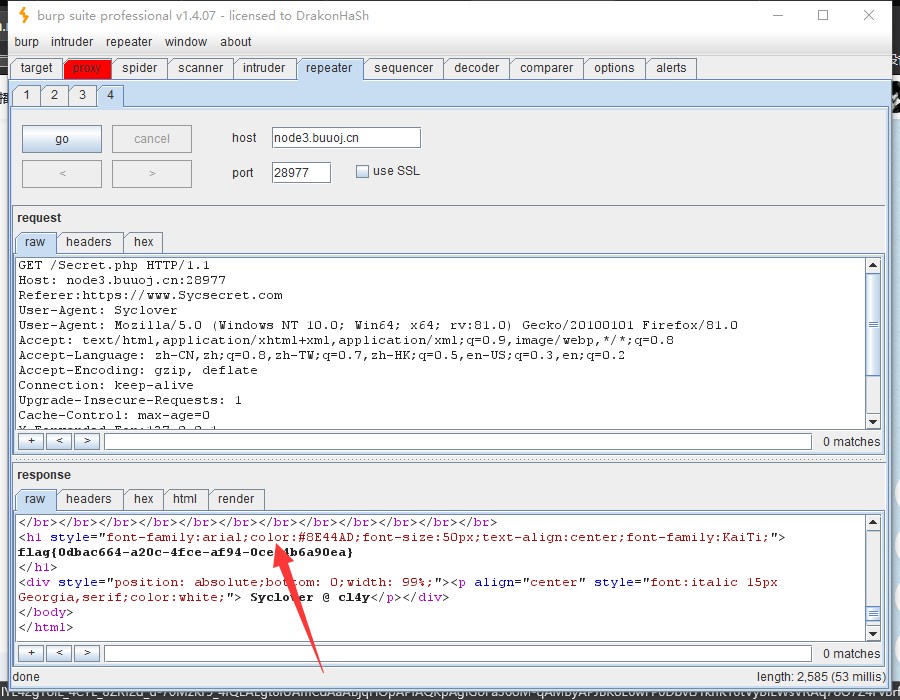Focus the request search field

pyautogui.click(x=458, y=442)
